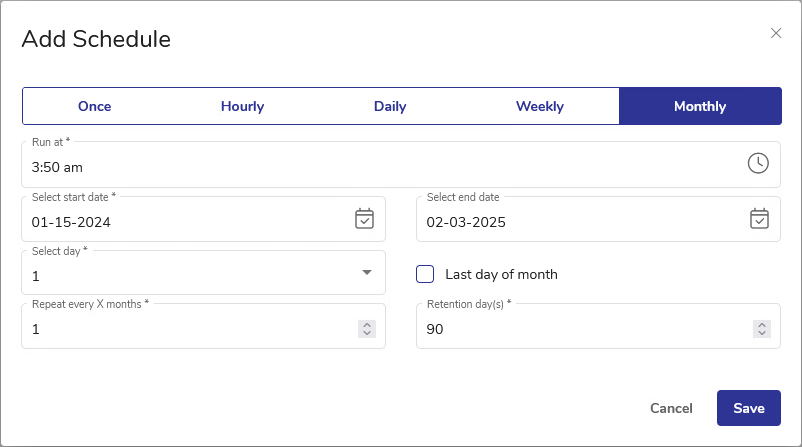Close the Add Schedule dialog

(x=776, y=33)
